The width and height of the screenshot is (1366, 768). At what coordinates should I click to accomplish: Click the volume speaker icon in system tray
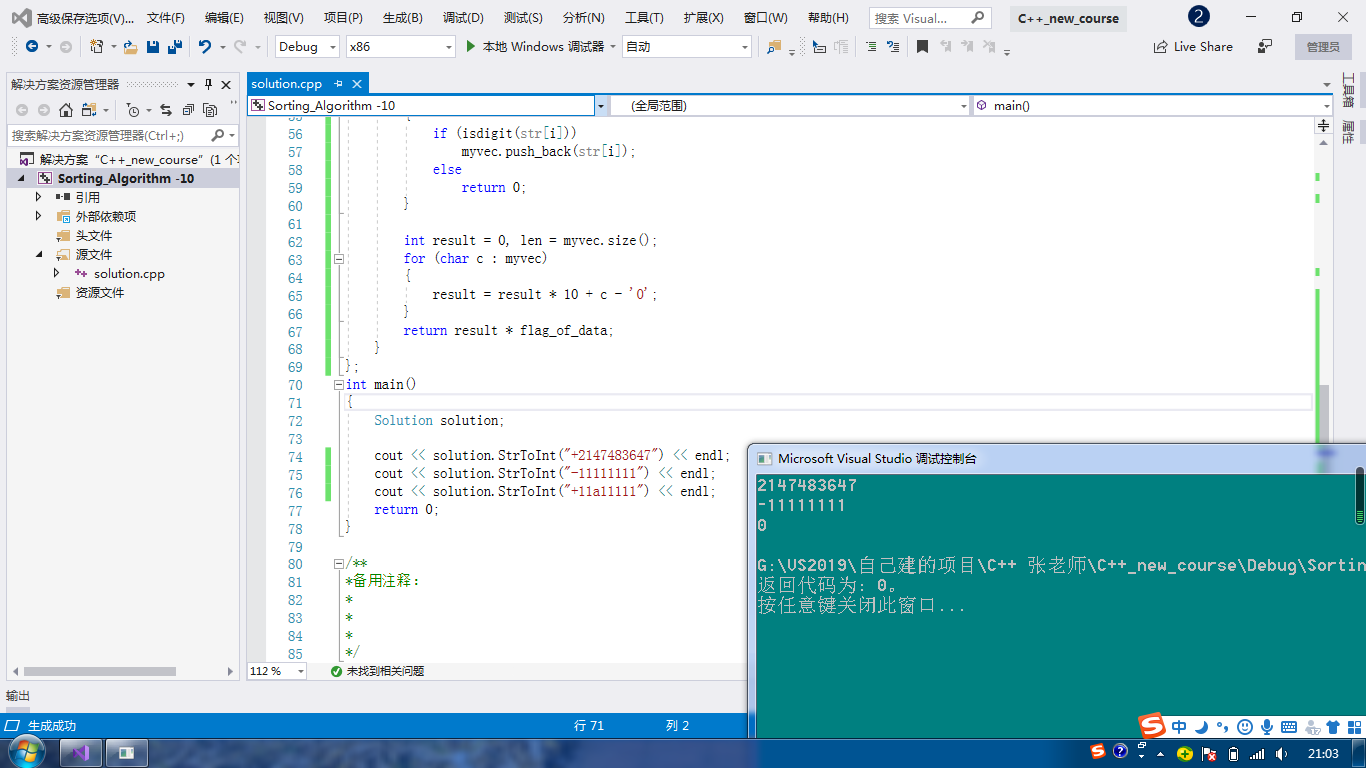(1279, 753)
